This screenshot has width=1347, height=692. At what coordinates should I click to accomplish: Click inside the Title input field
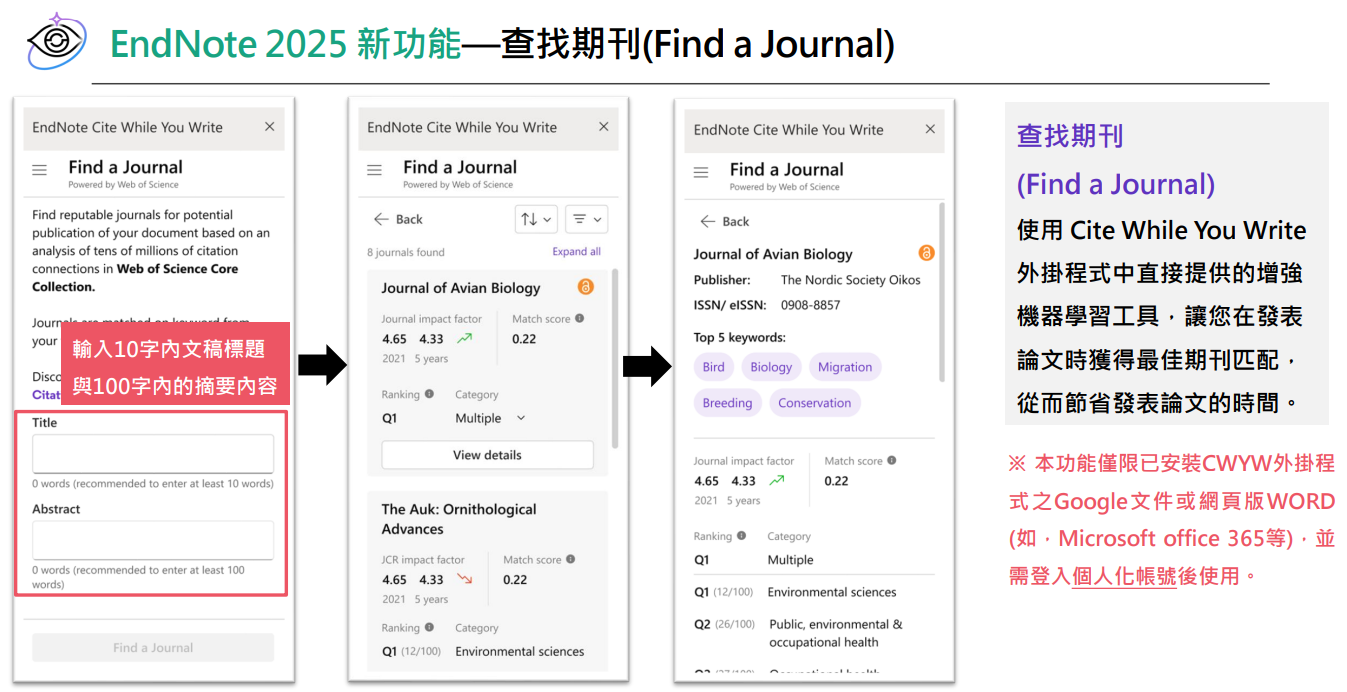click(x=152, y=453)
